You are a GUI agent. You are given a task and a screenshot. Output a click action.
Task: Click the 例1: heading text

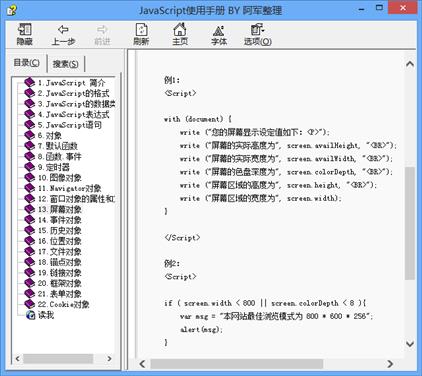pos(172,80)
